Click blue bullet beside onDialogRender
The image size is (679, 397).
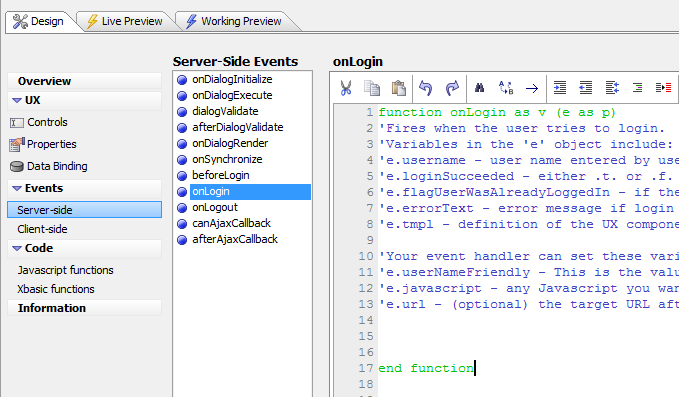coord(182,144)
